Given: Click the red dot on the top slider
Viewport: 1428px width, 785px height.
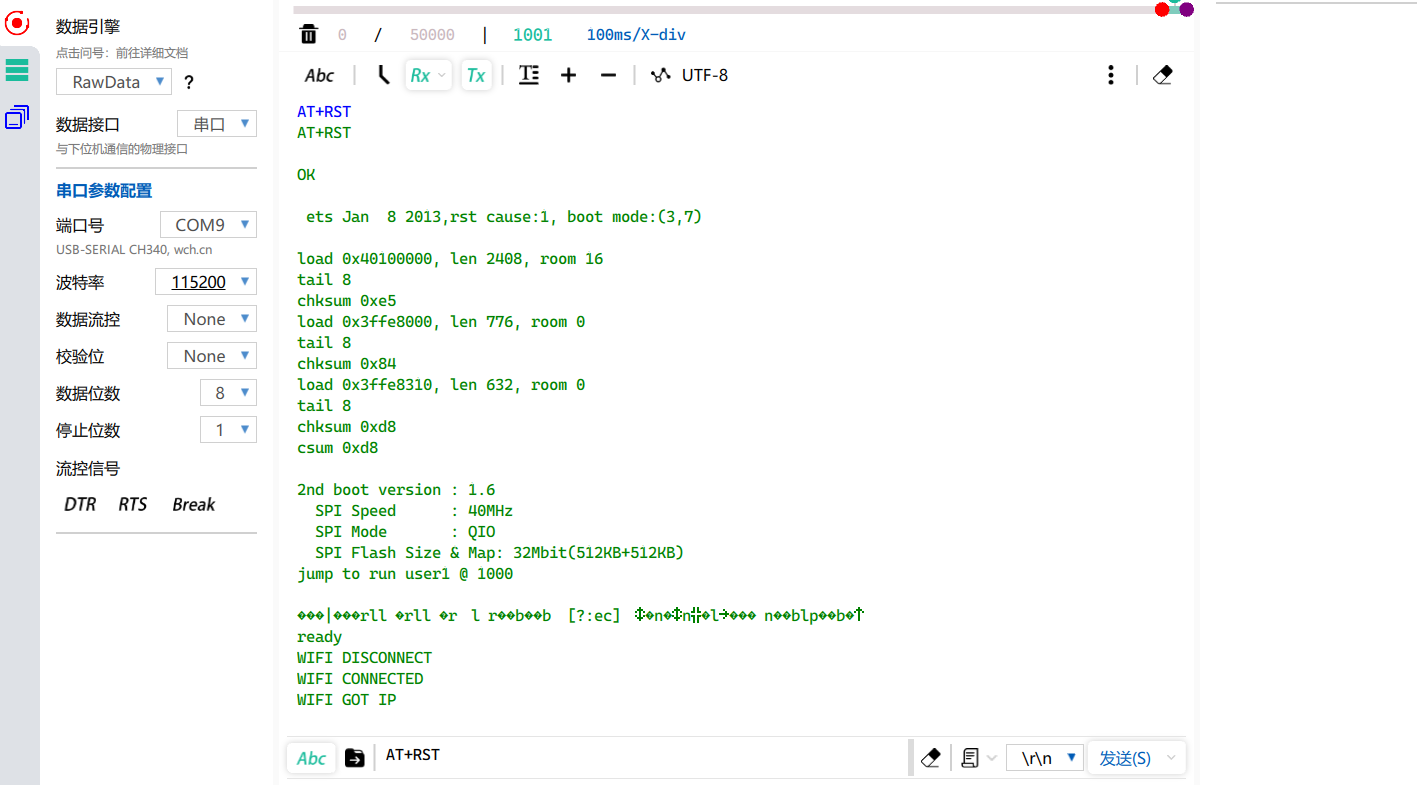Looking at the screenshot, I should tap(1162, 10).
